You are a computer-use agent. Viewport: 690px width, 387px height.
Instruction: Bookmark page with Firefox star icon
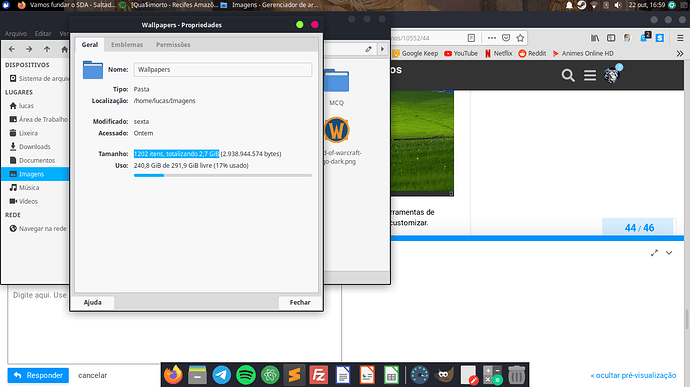(x=520, y=38)
